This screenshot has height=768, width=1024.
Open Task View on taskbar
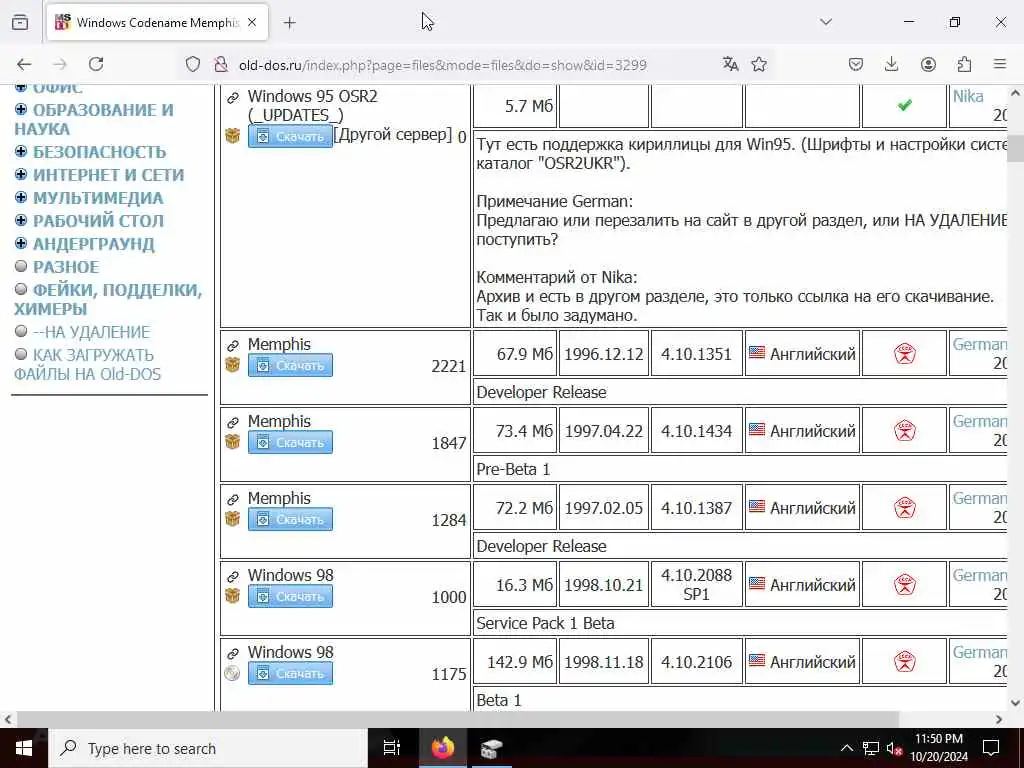click(x=392, y=748)
